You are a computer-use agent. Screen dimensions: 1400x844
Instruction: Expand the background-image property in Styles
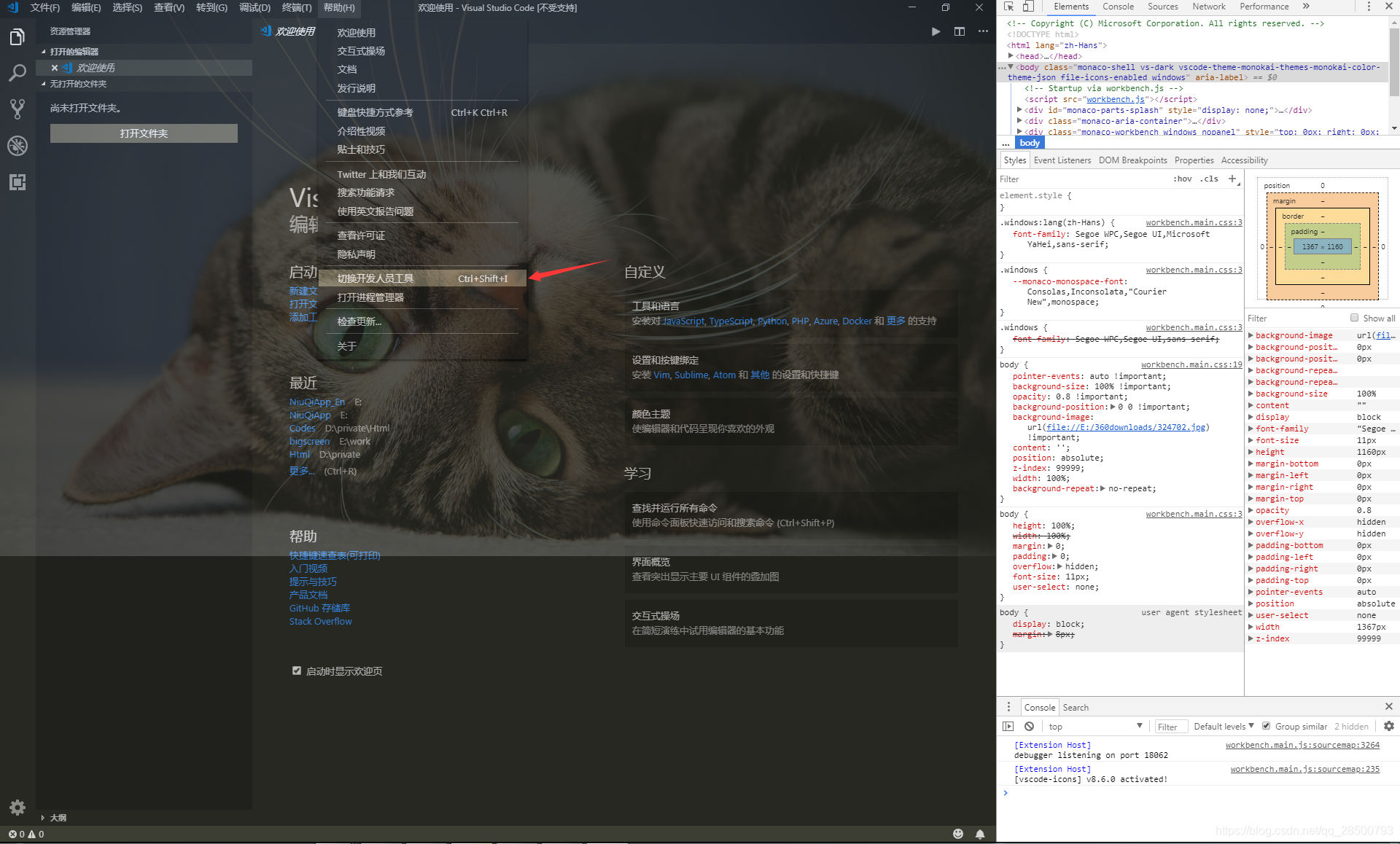(1251, 335)
